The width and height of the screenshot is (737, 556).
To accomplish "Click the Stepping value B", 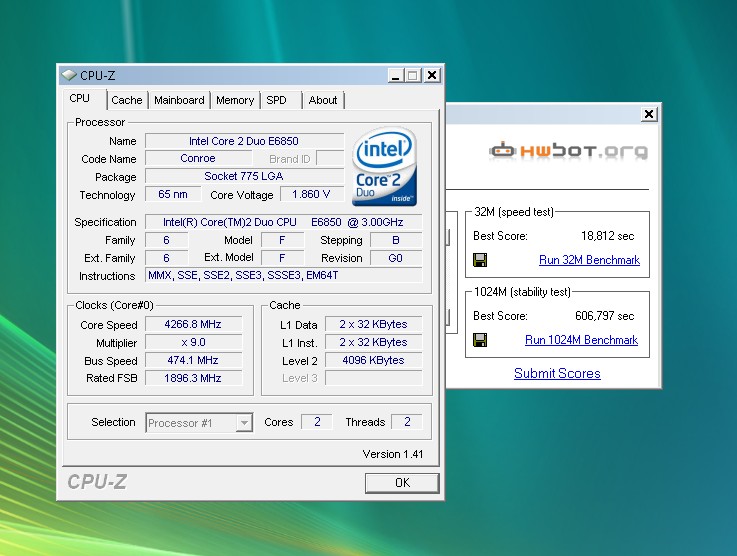I will point(396,240).
